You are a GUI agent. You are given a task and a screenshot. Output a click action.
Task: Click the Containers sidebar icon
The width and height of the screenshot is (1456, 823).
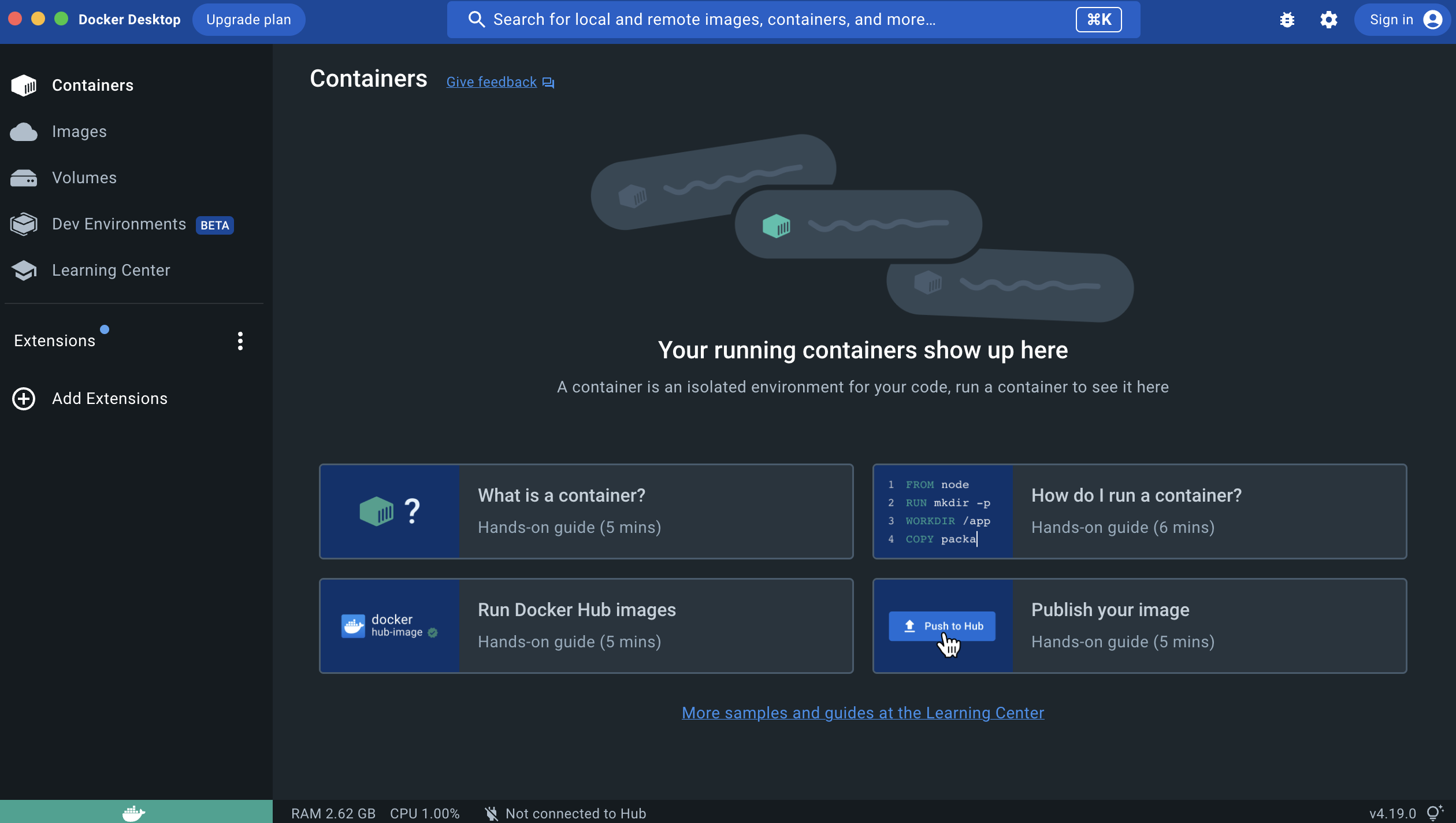click(24, 86)
